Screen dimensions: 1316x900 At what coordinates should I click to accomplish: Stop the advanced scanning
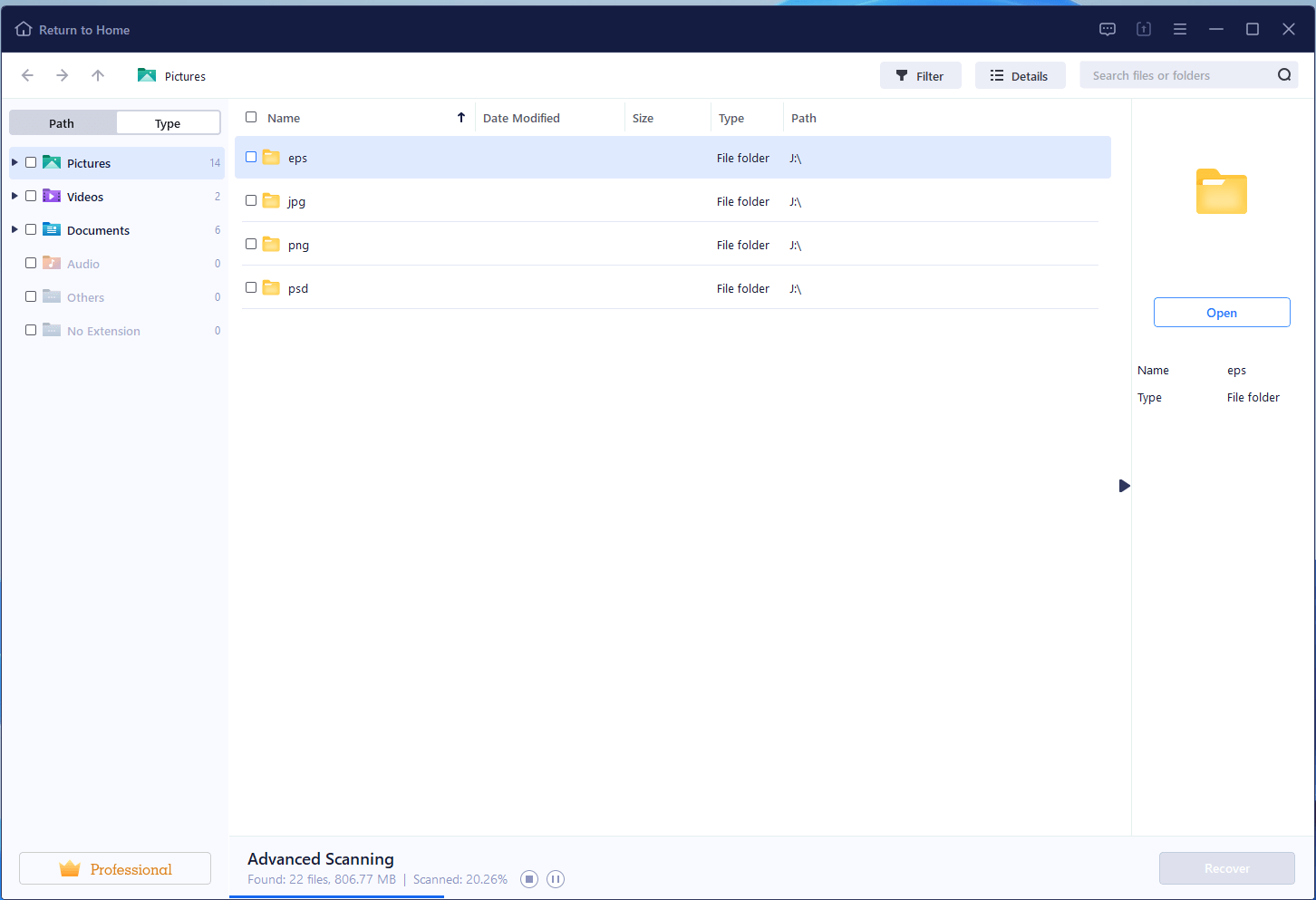[529, 879]
